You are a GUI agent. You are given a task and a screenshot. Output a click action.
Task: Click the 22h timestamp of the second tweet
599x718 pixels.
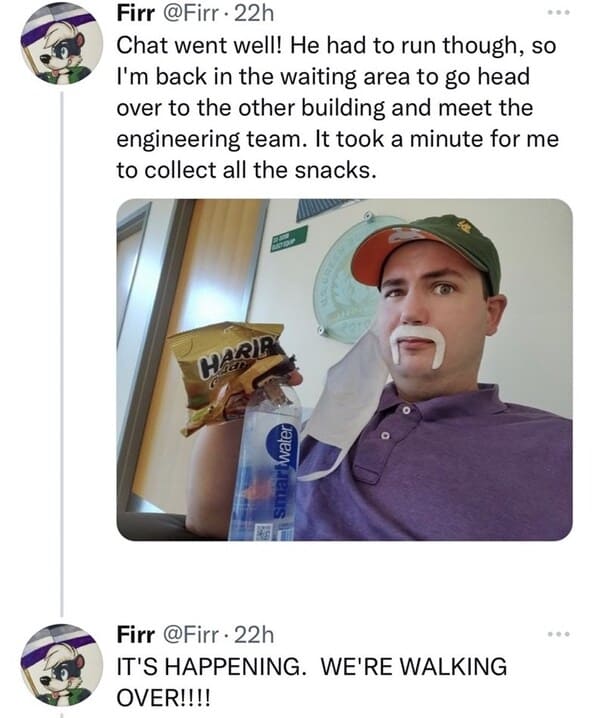pyautogui.click(x=254, y=635)
